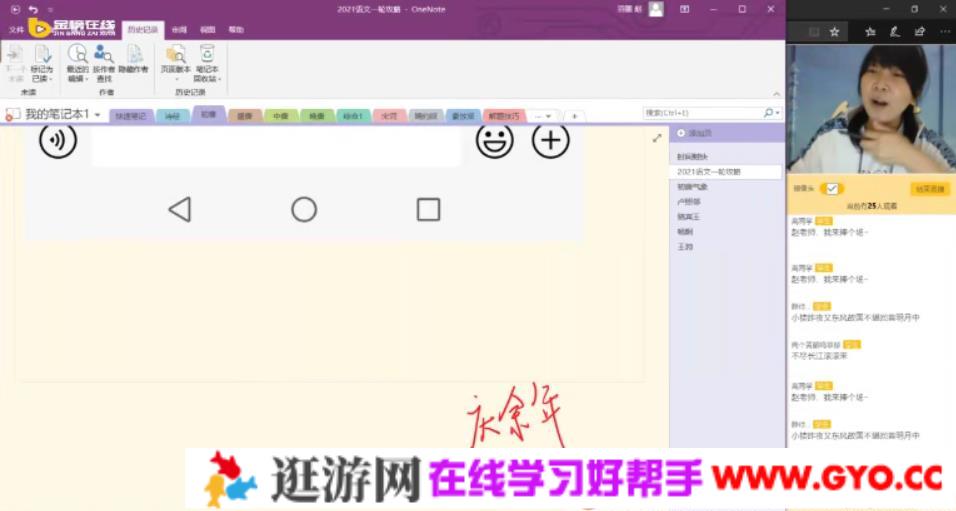Create a new section with the plus tab
The height and width of the screenshot is (511, 956).
click(x=574, y=116)
